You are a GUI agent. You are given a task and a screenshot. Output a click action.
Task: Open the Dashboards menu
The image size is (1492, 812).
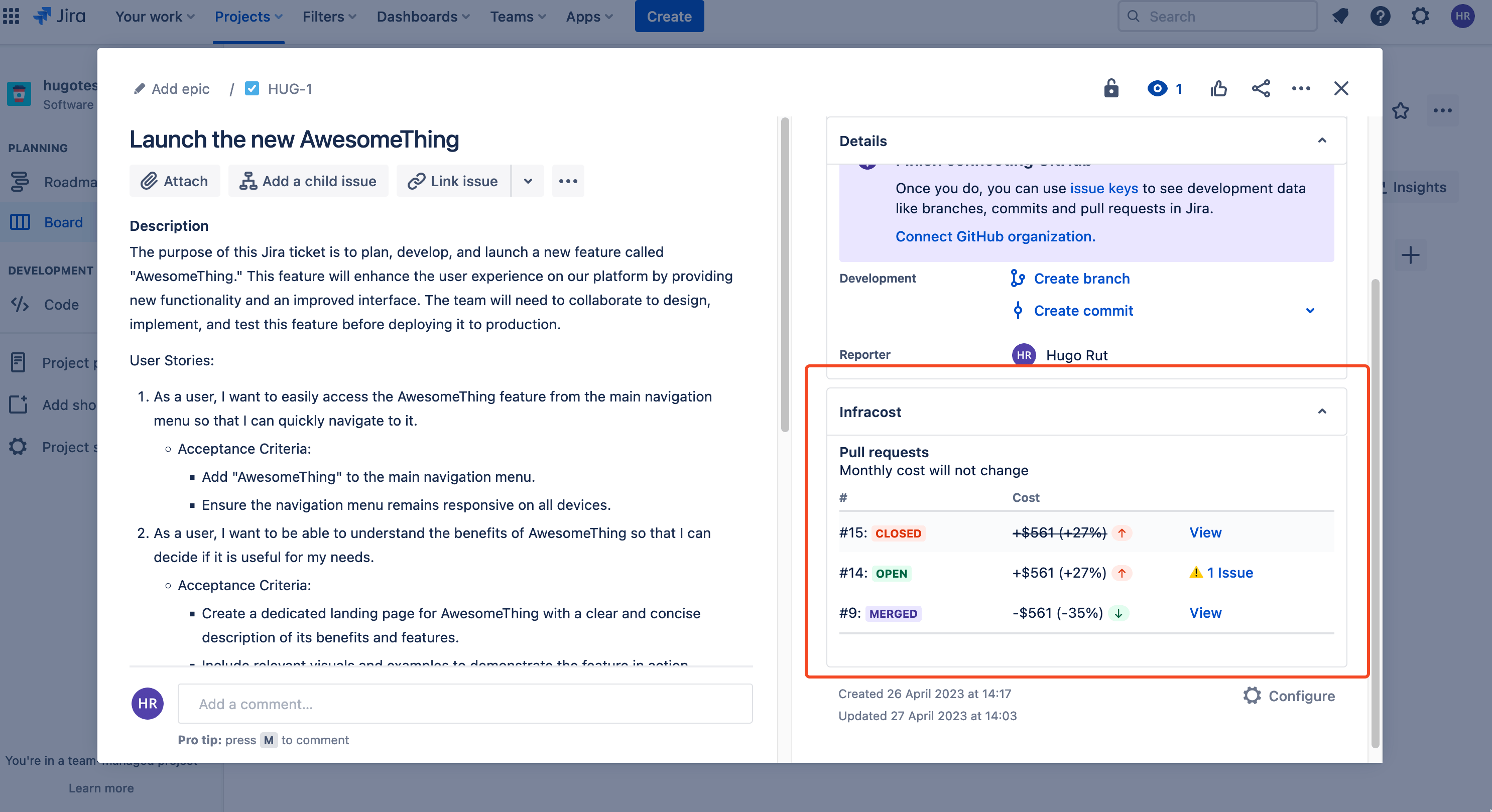(x=423, y=16)
